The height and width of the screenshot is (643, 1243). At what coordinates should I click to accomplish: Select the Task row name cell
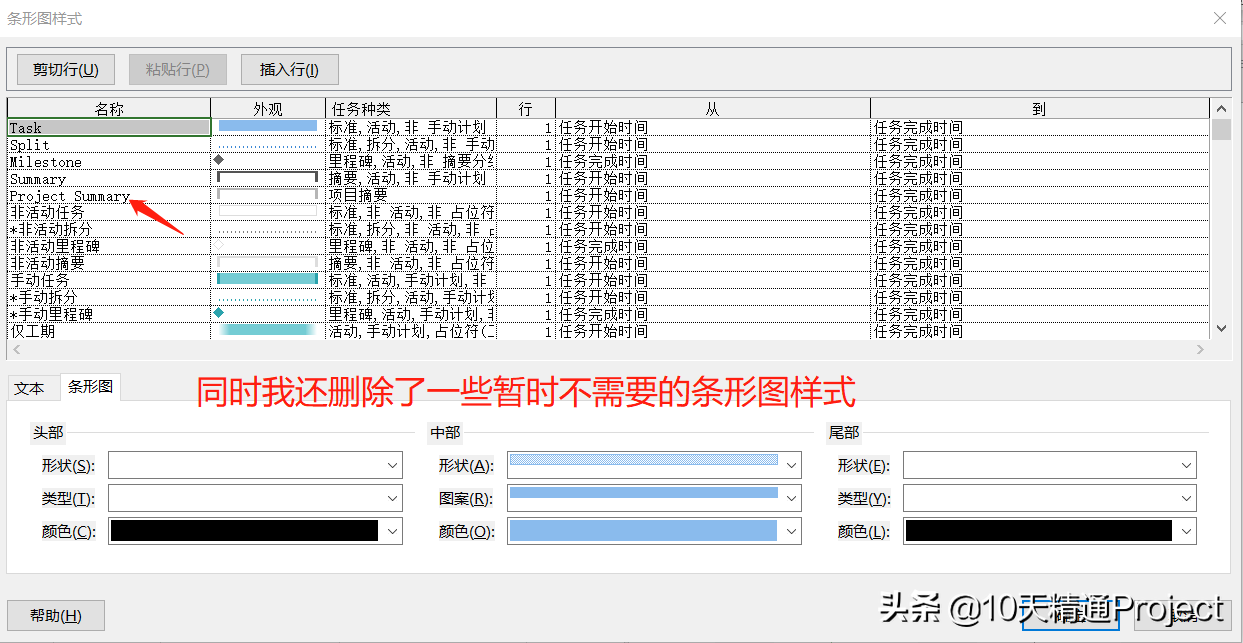coord(109,127)
